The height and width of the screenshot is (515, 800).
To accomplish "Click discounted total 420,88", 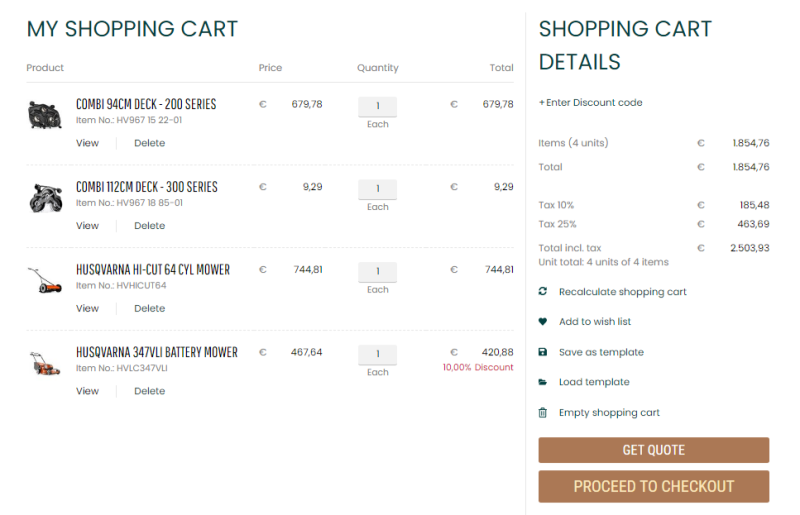I will pos(497,352).
